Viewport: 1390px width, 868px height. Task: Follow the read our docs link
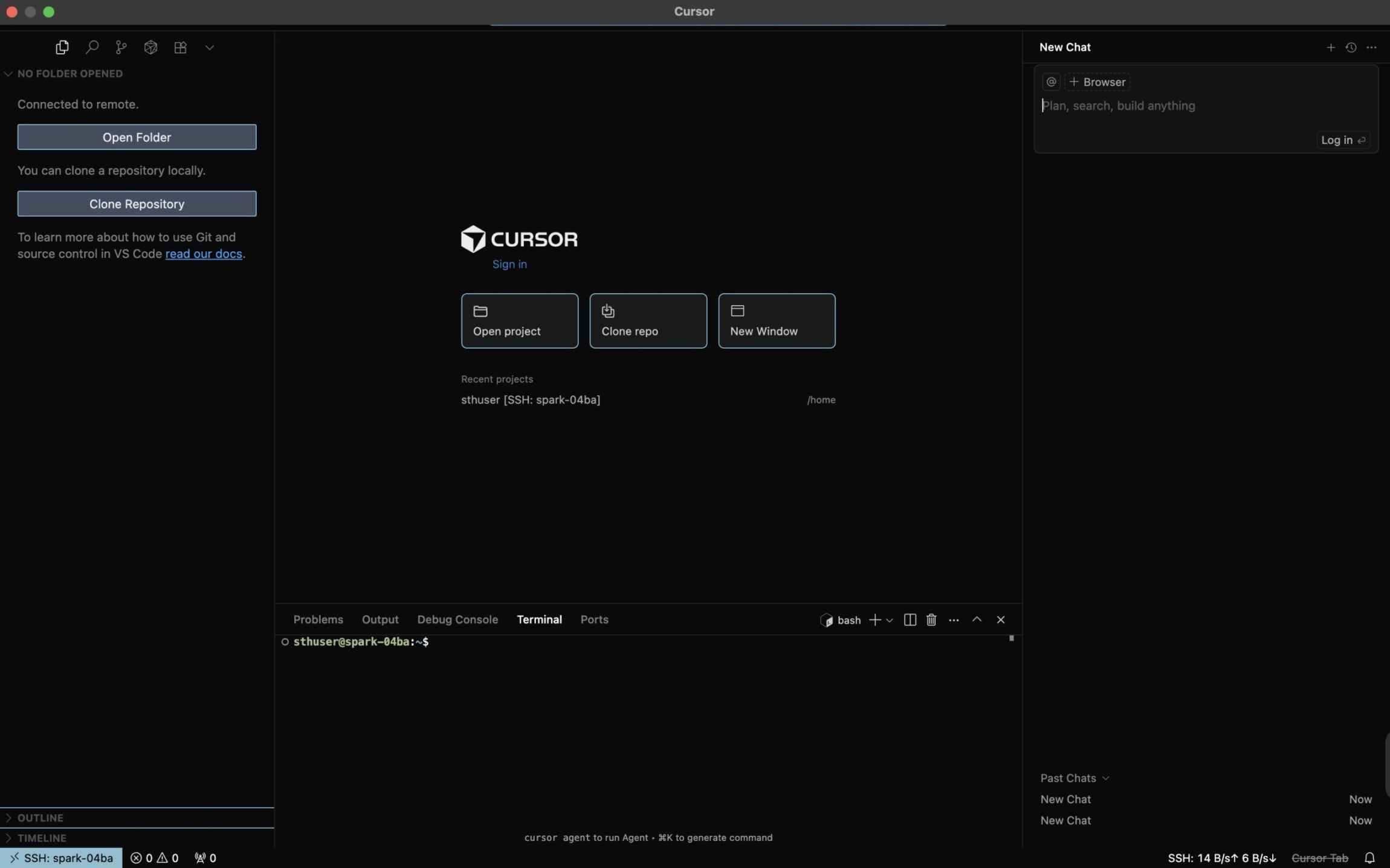[x=203, y=254]
